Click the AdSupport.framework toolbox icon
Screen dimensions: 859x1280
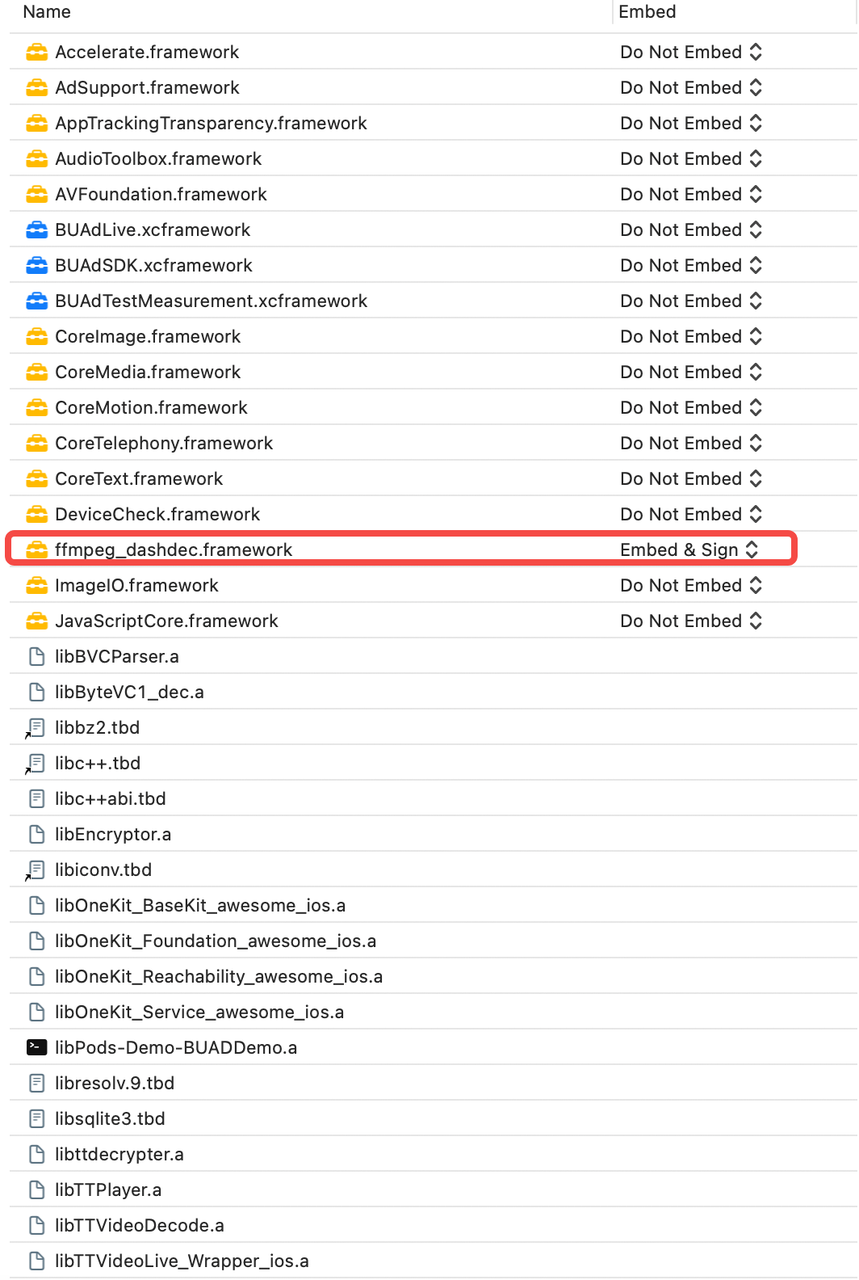[37, 88]
